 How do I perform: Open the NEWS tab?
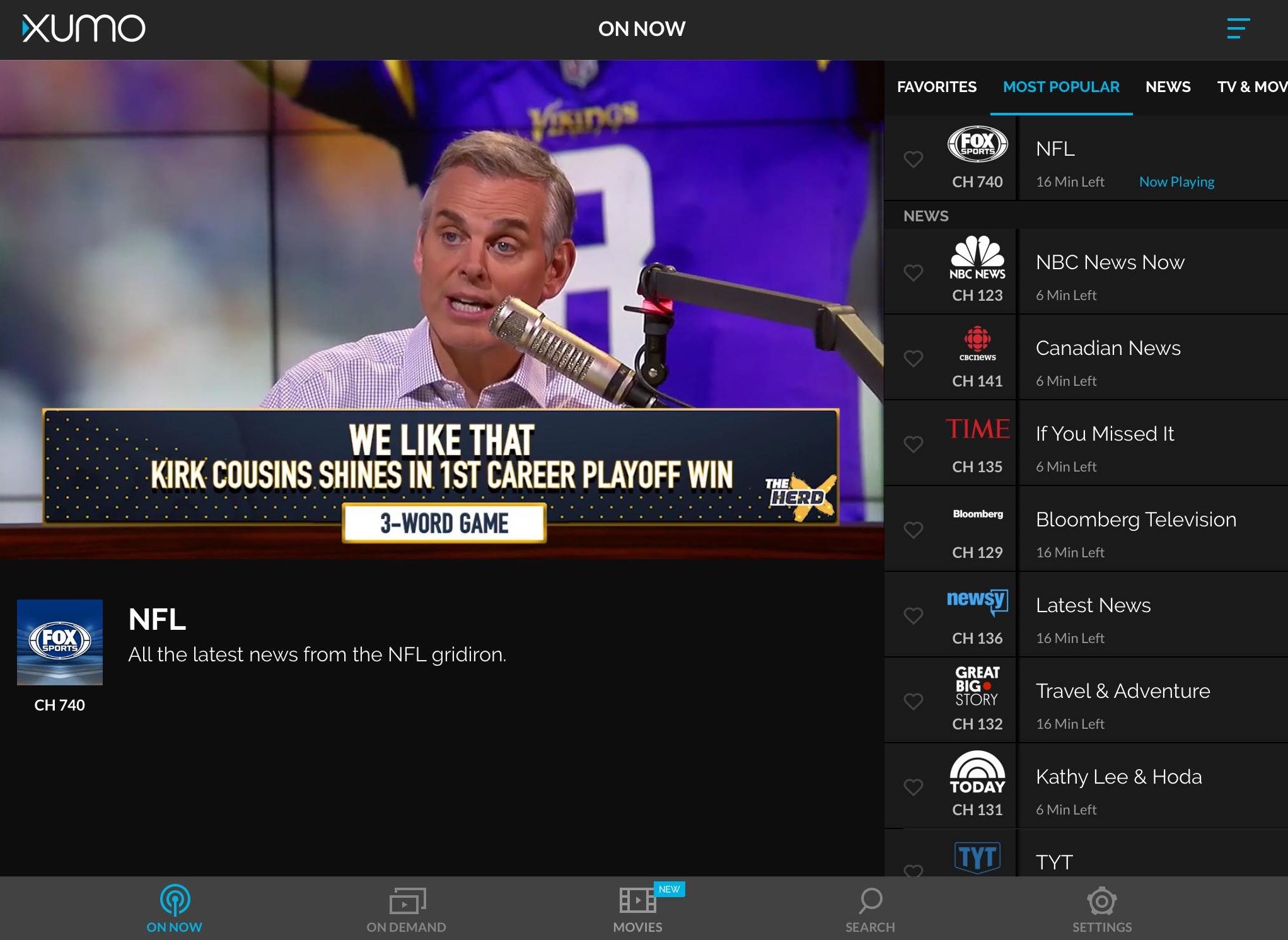(1168, 87)
